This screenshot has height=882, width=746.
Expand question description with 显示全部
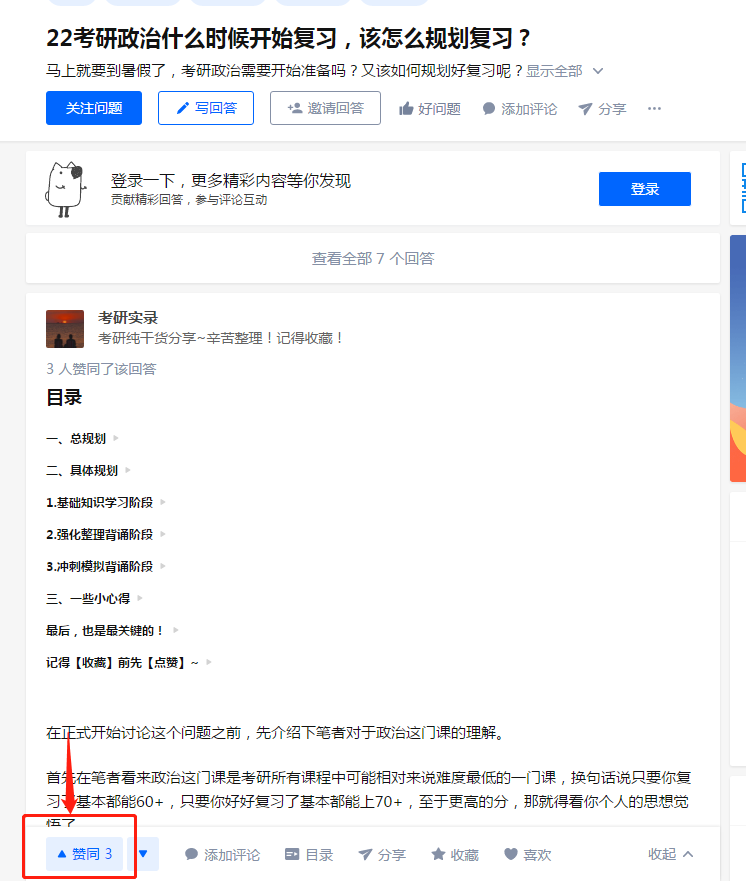point(564,71)
